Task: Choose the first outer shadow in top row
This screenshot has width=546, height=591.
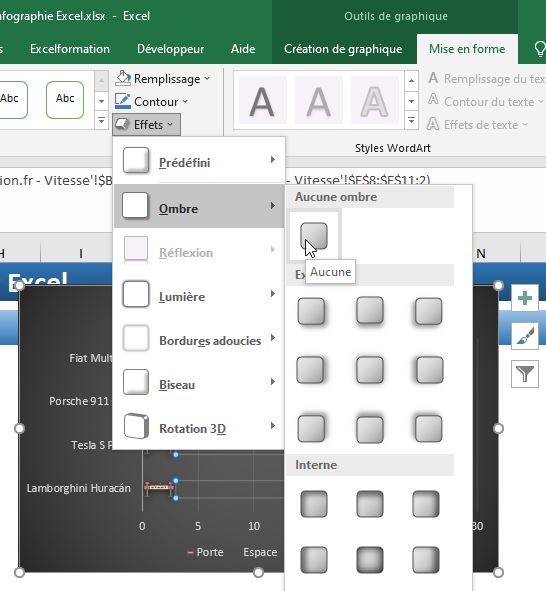Action: click(311, 311)
